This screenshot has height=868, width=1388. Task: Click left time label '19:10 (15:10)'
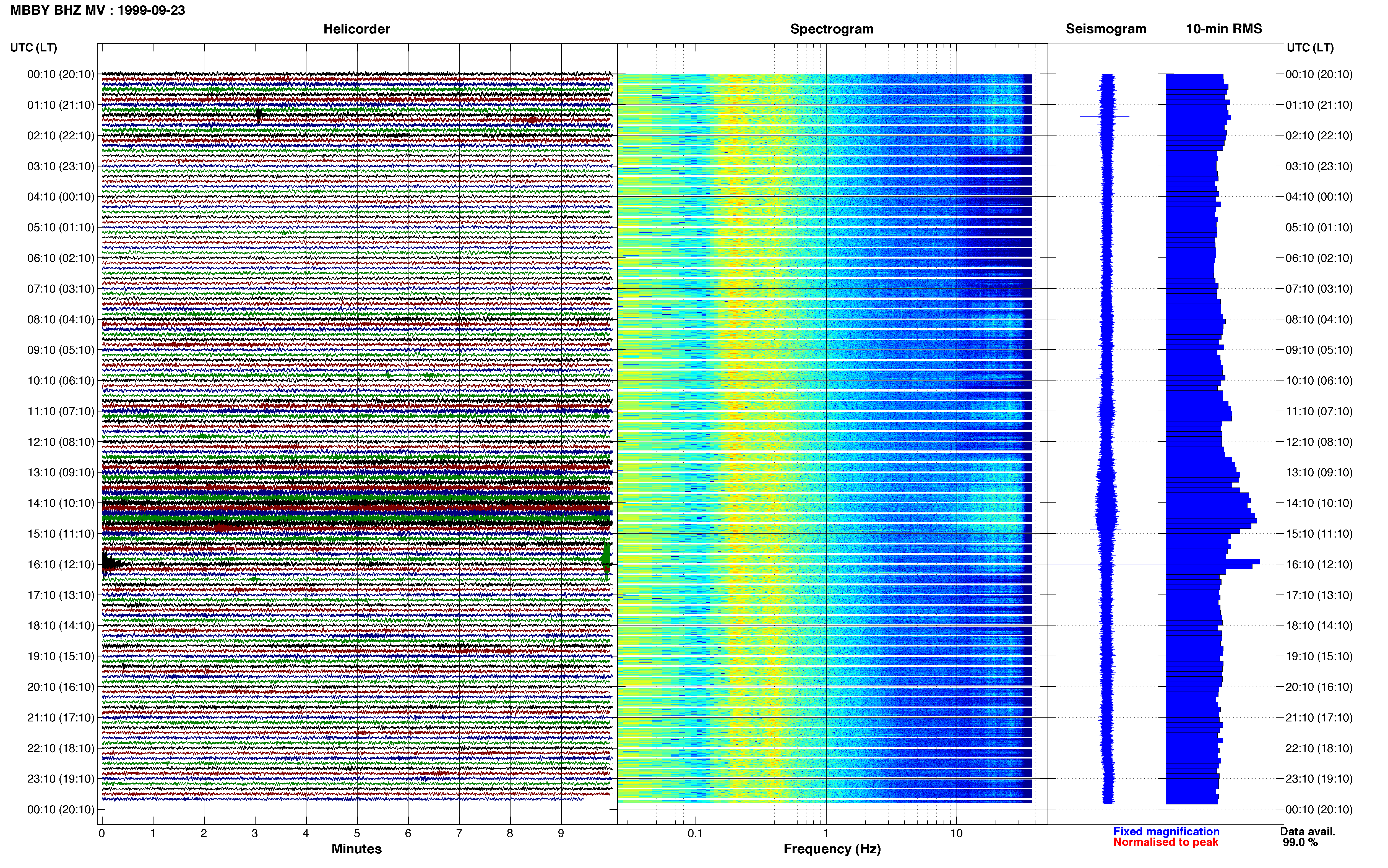coord(61,656)
